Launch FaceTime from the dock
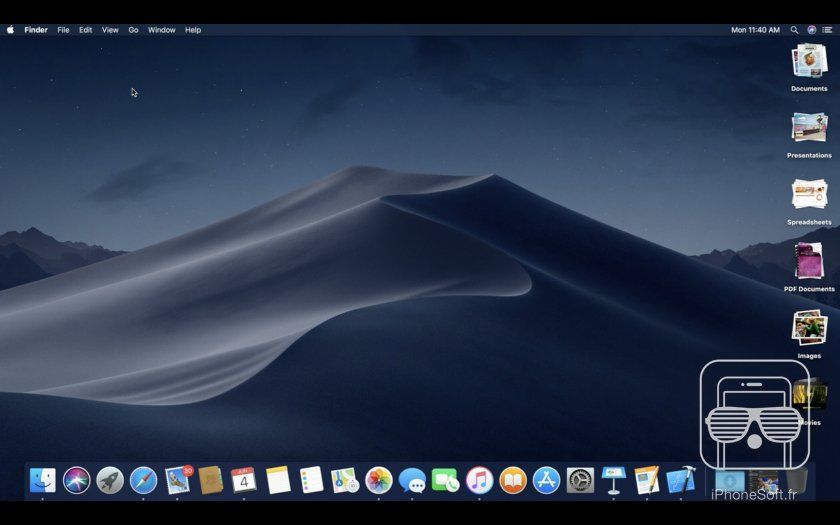This screenshot has height=525, width=840. (445, 481)
